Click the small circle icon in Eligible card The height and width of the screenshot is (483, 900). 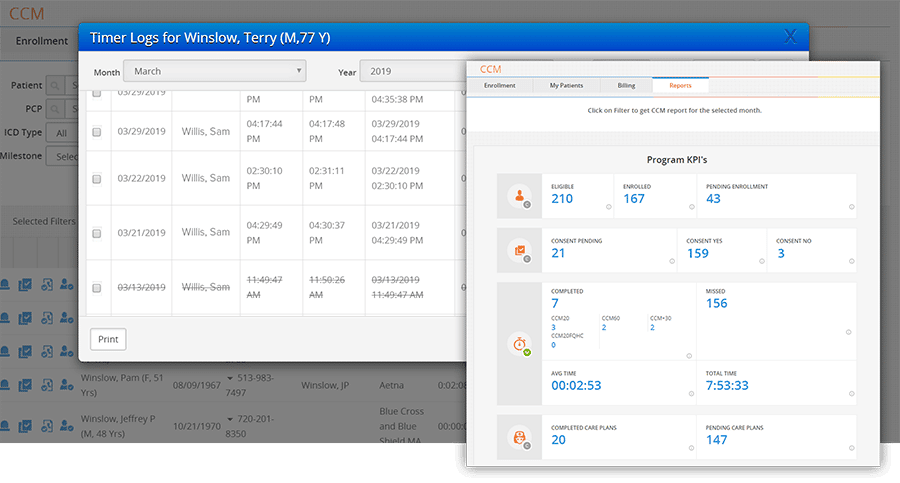click(x=608, y=207)
